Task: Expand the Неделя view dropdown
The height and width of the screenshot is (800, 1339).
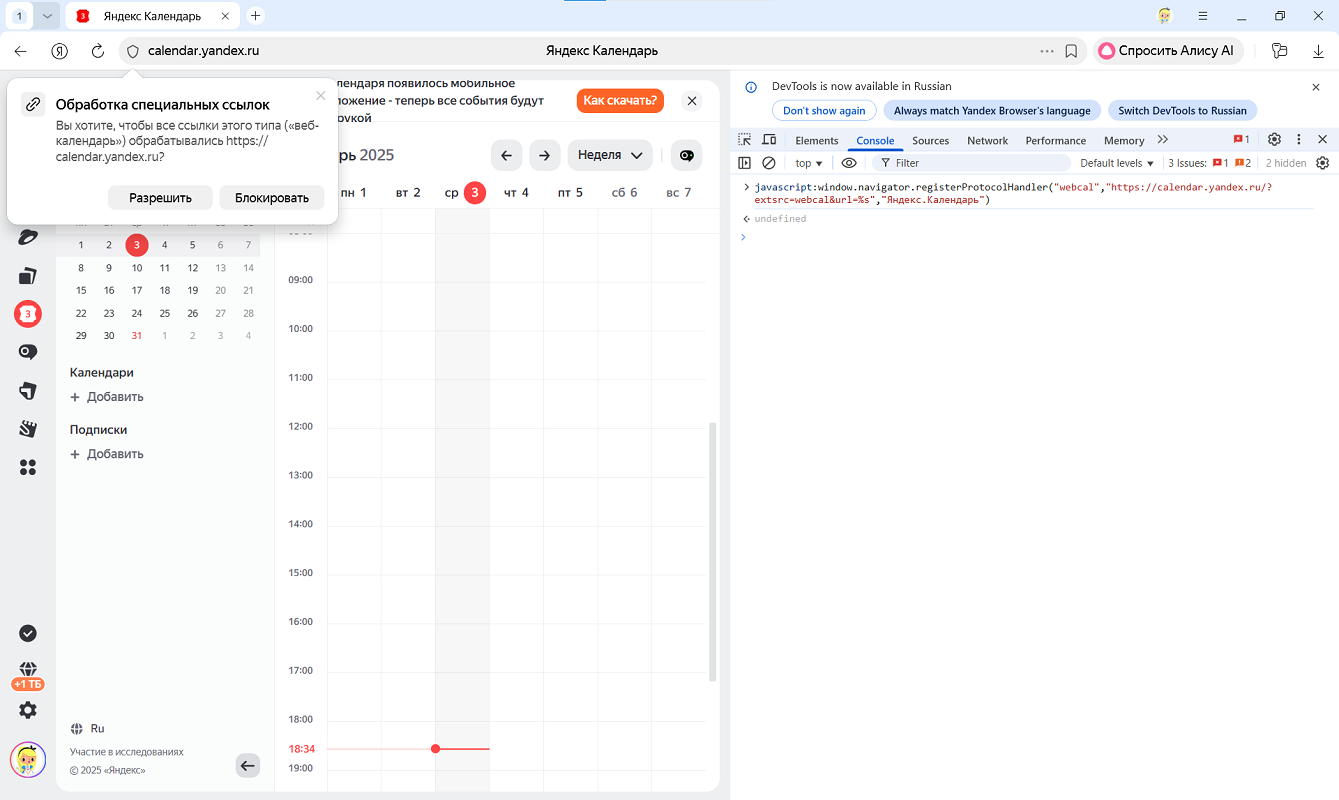Action: pyautogui.click(x=610, y=155)
